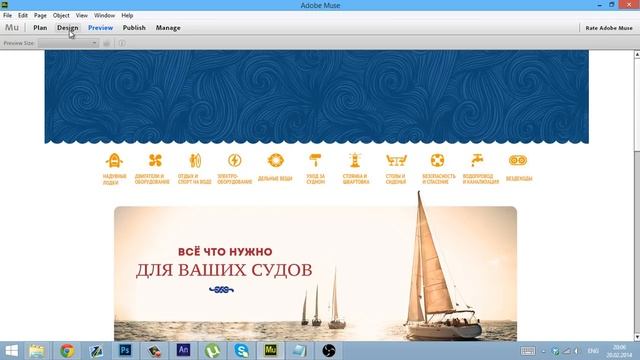Click the Mu application logo
Viewport: 640px width, 360px height.
point(12,27)
